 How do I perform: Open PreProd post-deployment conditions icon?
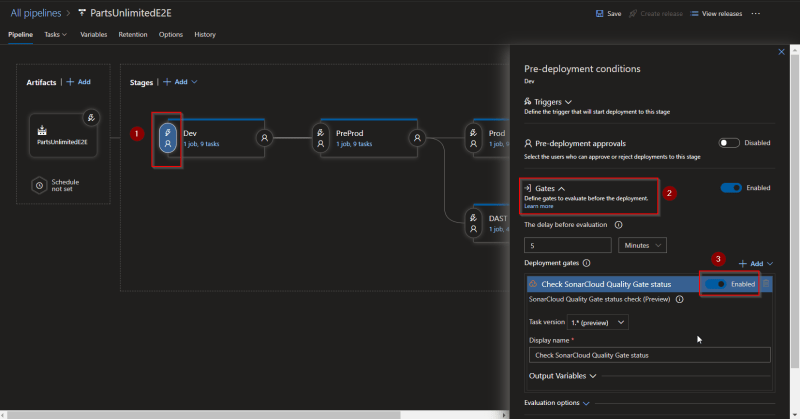point(417,138)
